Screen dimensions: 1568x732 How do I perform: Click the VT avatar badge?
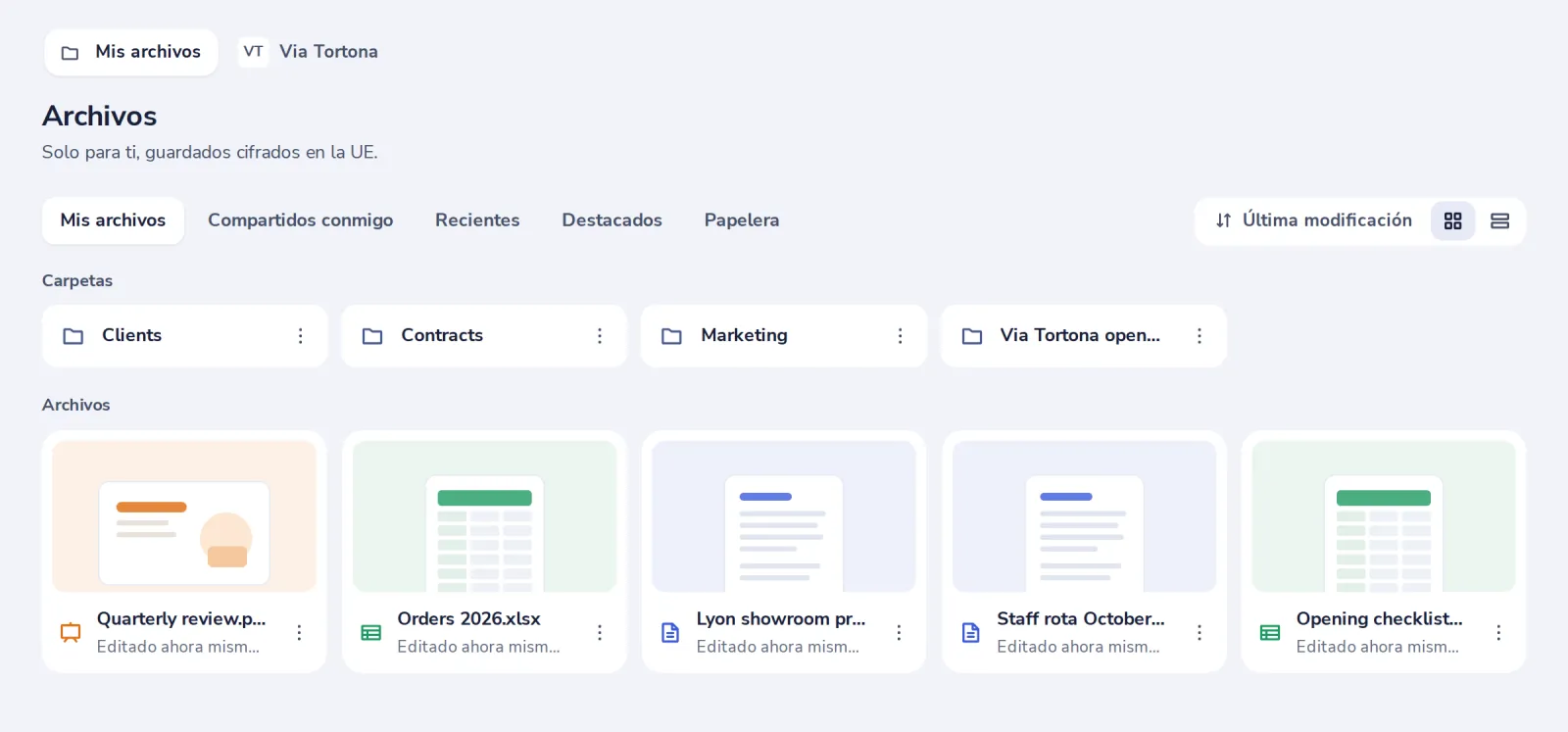(253, 52)
